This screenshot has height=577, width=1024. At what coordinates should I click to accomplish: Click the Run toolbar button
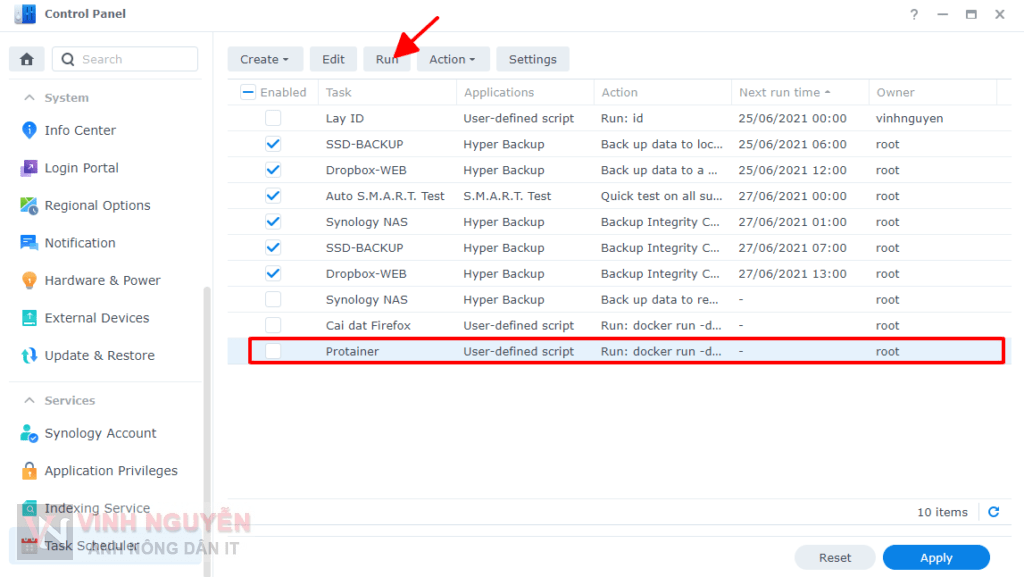(387, 59)
